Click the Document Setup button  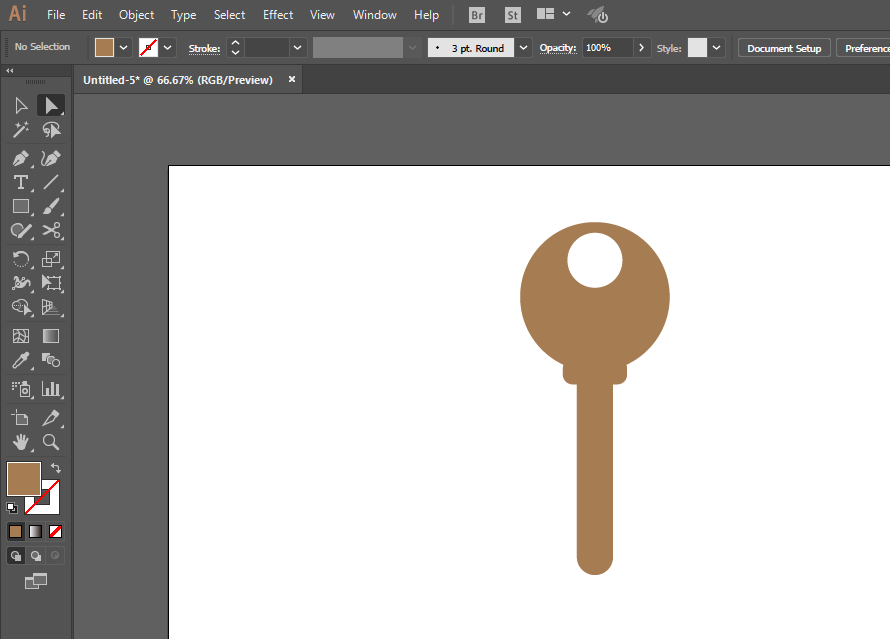point(784,48)
